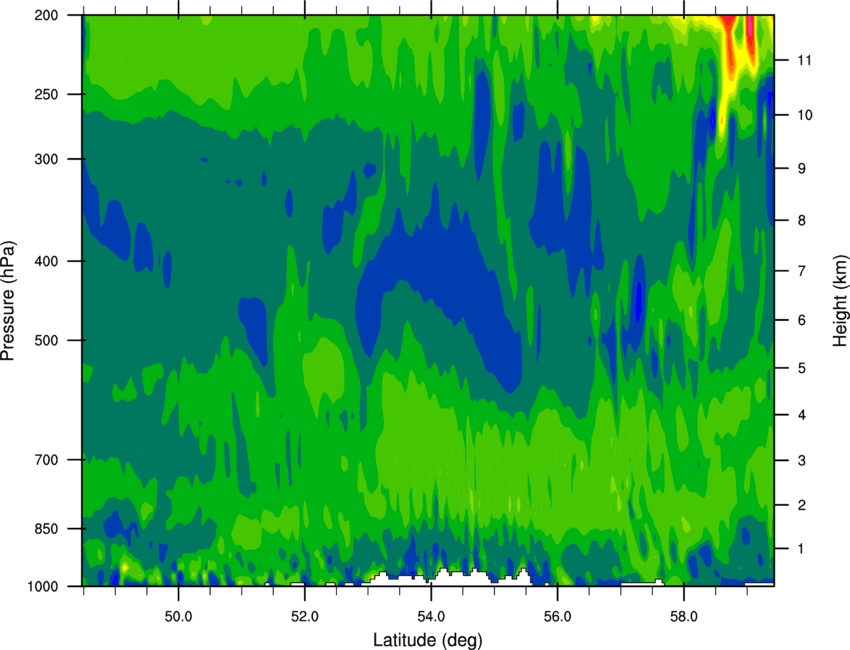Image resolution: width=850 pixels, height=650 pixels.
Task: Click the 58.0 latitude tick label
Action: [x=684, y=617]
